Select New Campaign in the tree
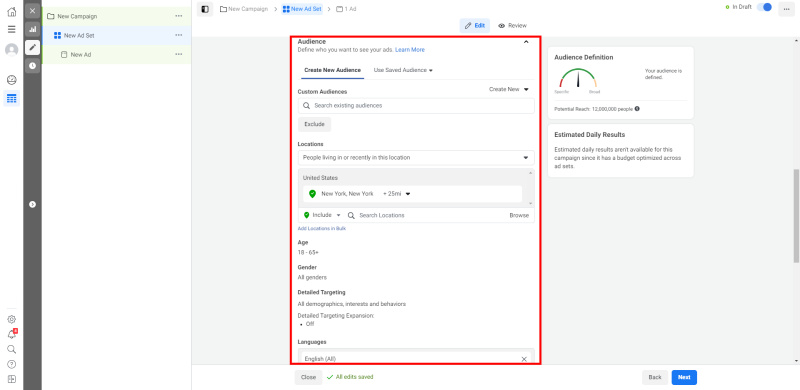The width and height of the screenshot is (800, 390). pyautogui.click(x=77, y=16)
